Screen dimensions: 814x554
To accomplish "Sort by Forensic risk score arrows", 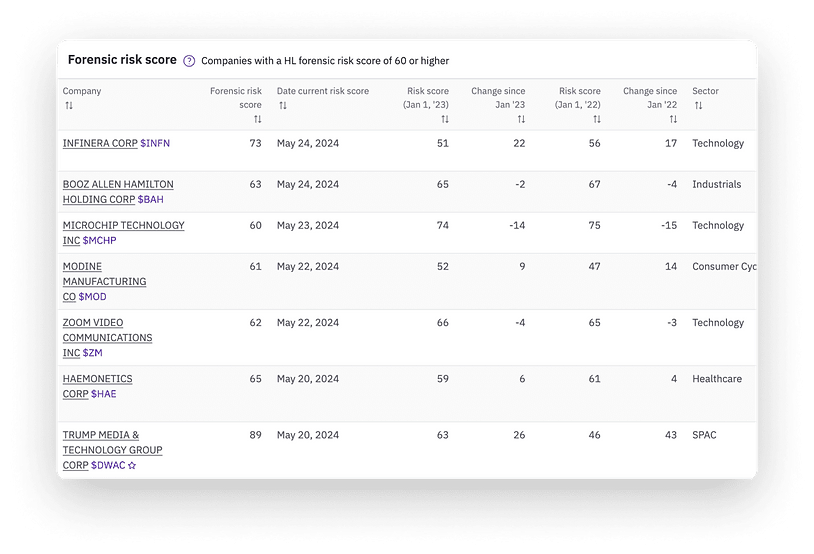I will [x=257, y=120].
